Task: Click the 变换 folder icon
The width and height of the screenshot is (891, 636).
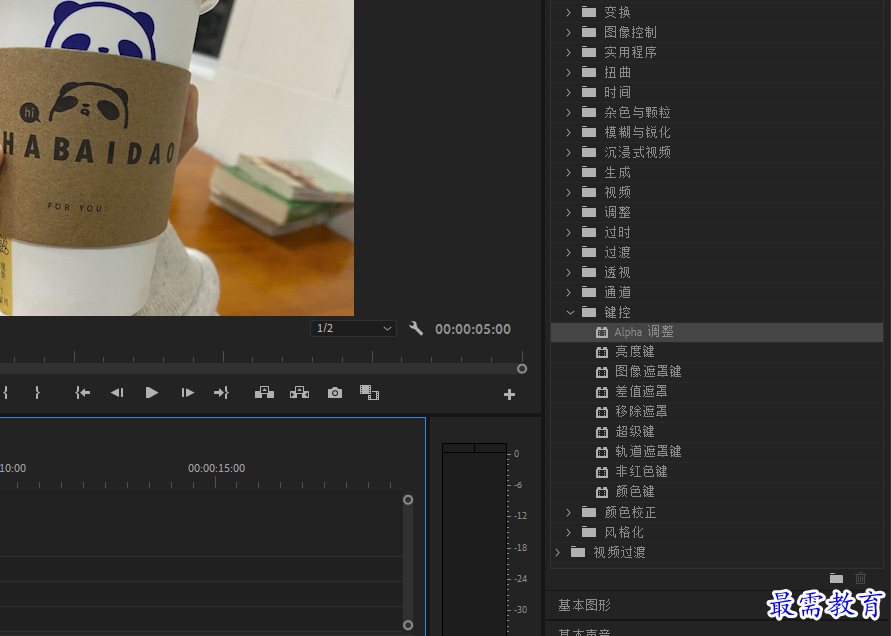Action: (589, 11)
